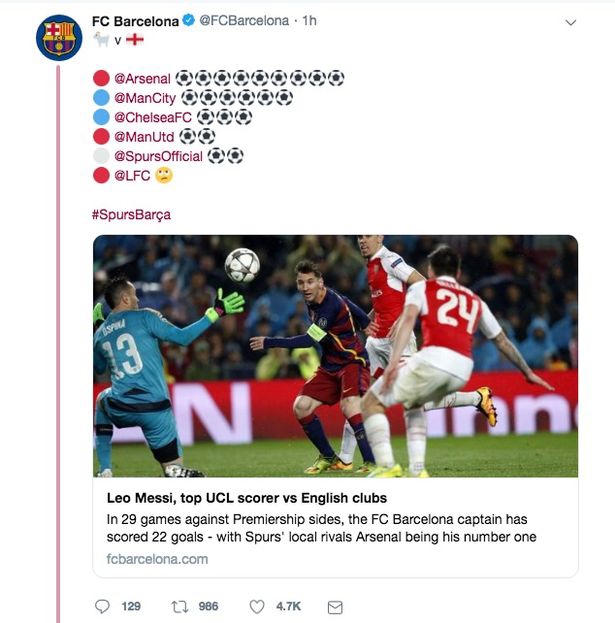The image size is (615, 623).
Task: Click the direct message envelope icon
Action: pyautogui.click(x=335, y=606)
